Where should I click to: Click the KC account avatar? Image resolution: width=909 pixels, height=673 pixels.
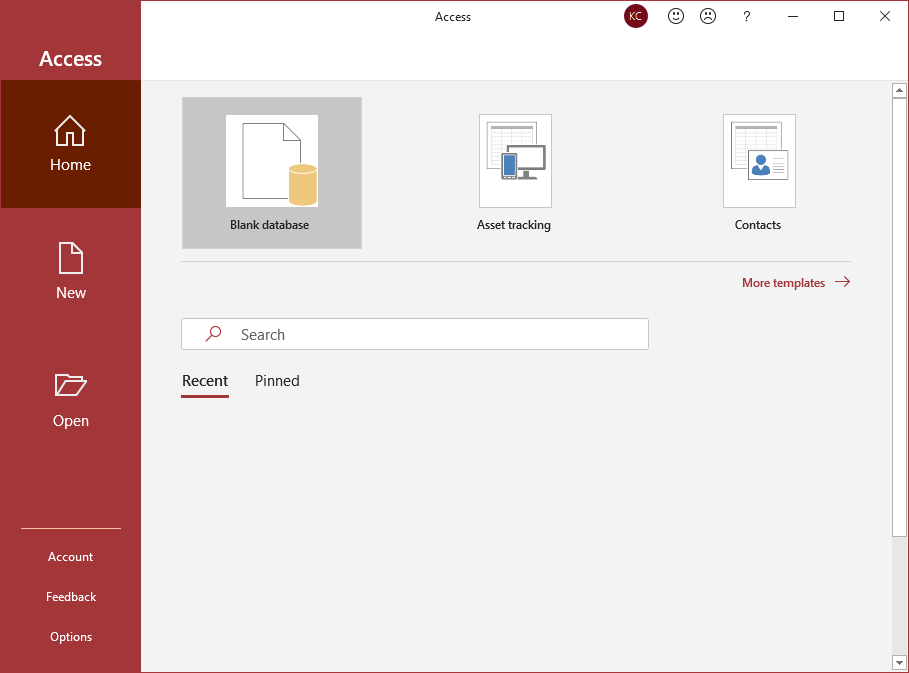point(635,16)
